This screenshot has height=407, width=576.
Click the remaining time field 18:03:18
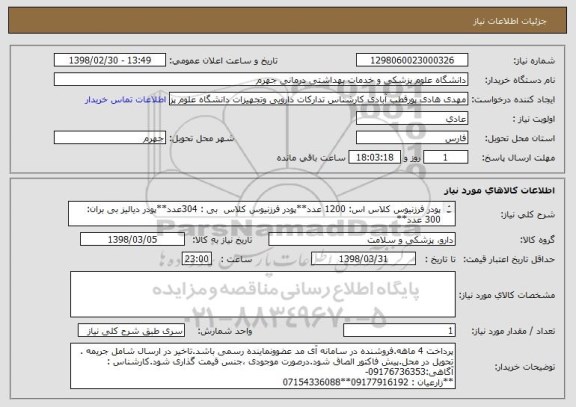tap(375, 158)
